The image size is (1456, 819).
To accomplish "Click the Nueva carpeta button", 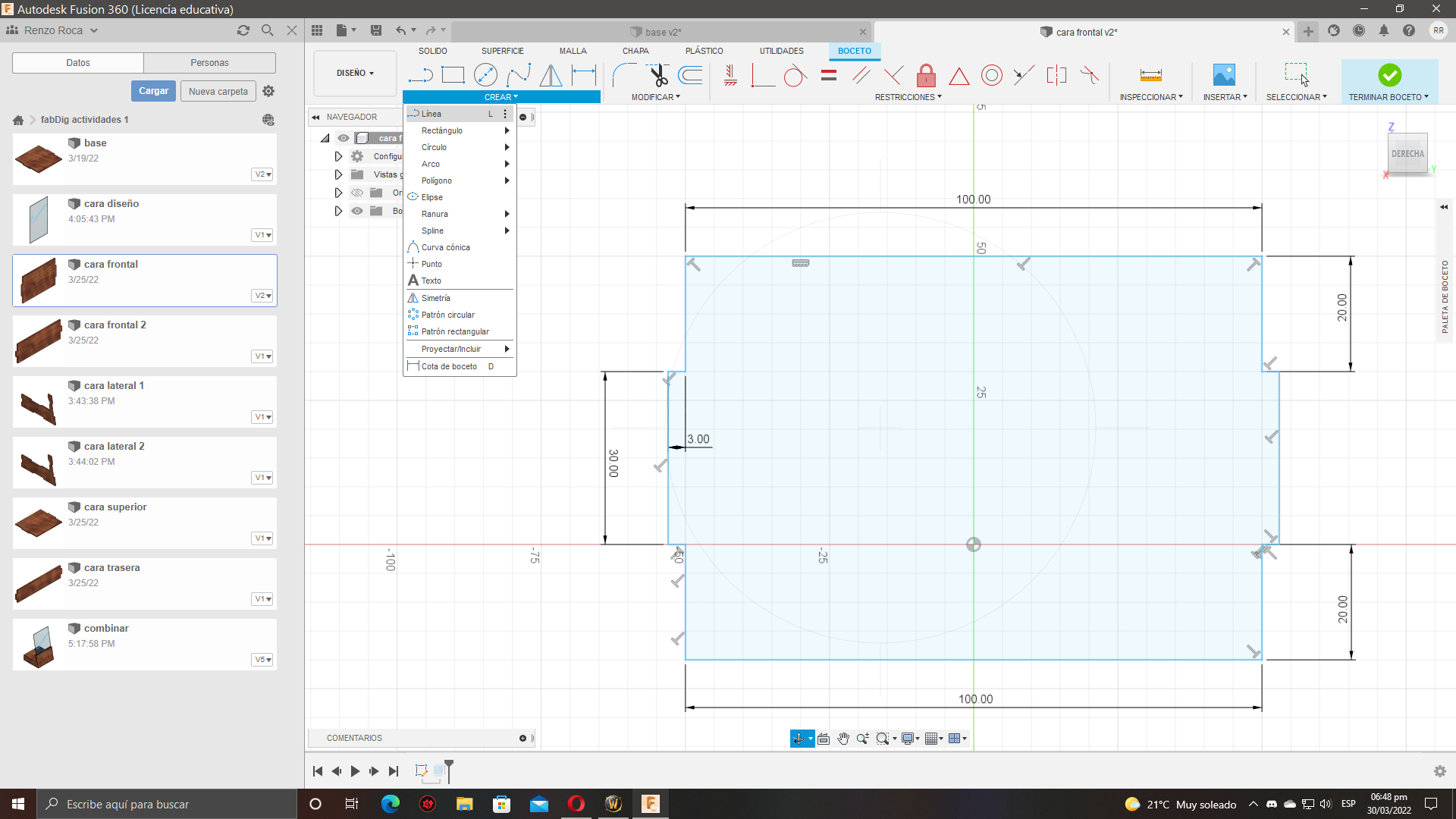I will click(x=218, y=91).
